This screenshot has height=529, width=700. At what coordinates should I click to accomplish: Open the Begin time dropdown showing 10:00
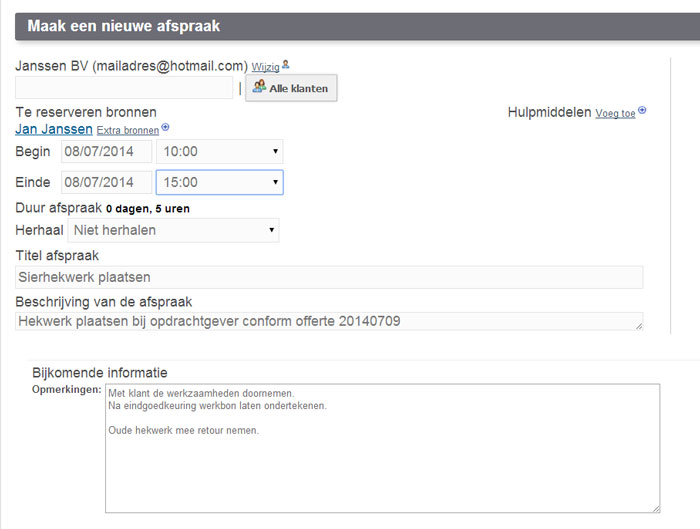coord(219,151)
